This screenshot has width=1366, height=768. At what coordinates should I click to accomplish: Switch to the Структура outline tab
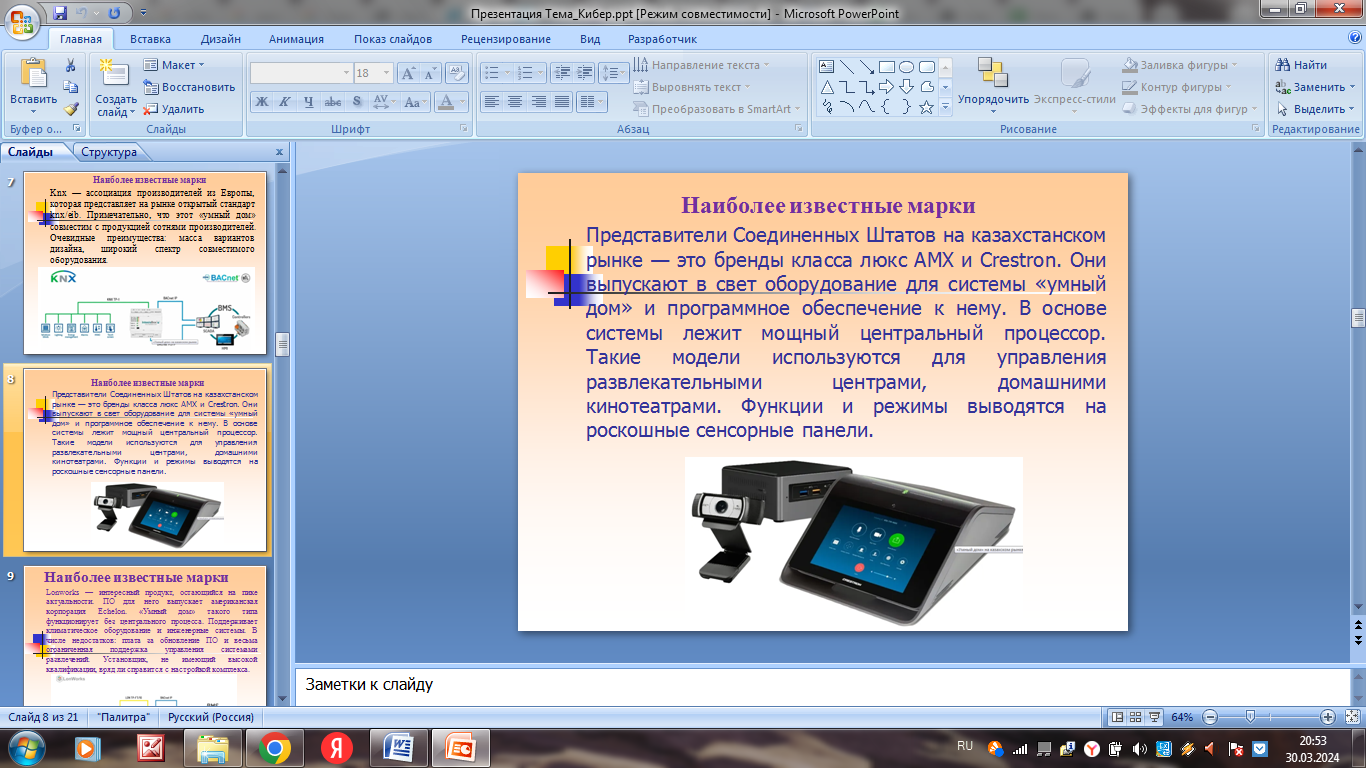(x=109, y=152)
